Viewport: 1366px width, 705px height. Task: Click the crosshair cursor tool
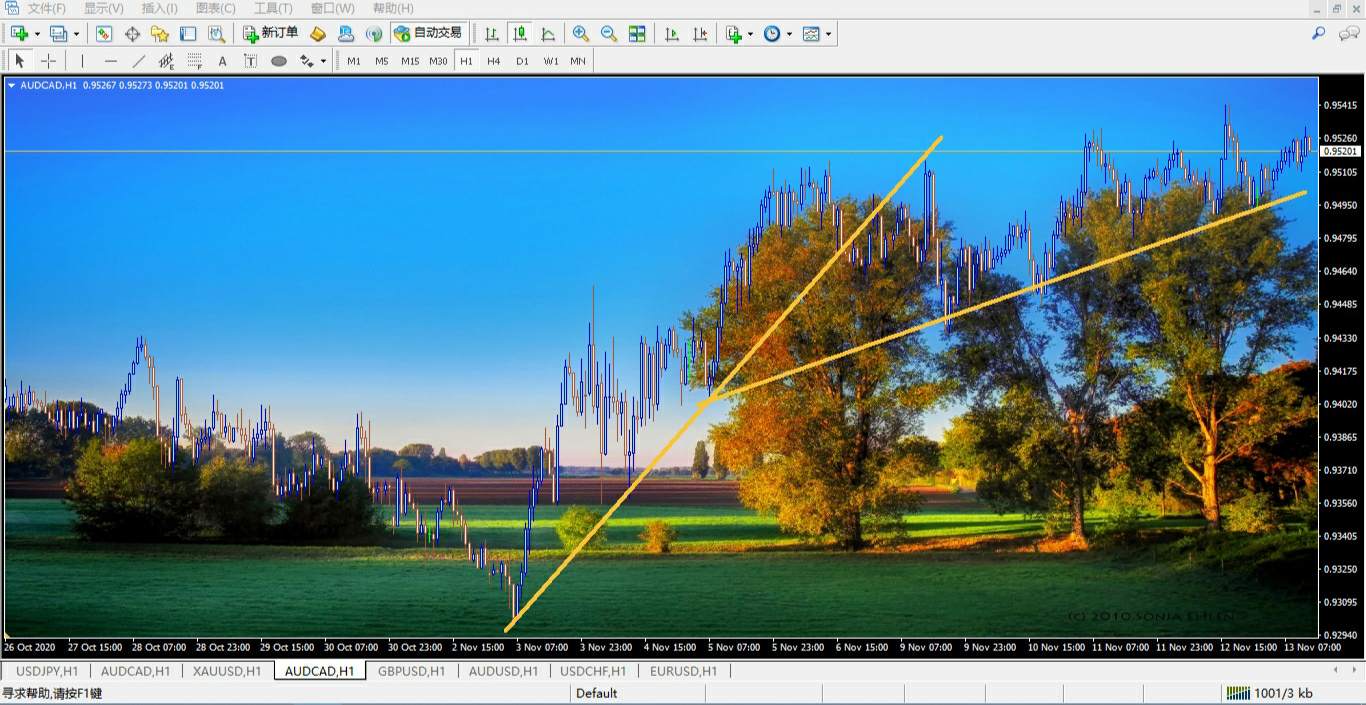pos(48,61)
